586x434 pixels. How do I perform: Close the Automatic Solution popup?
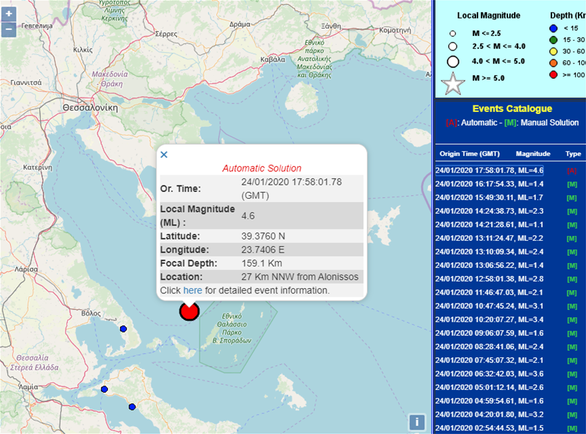(x=164, y=154)
